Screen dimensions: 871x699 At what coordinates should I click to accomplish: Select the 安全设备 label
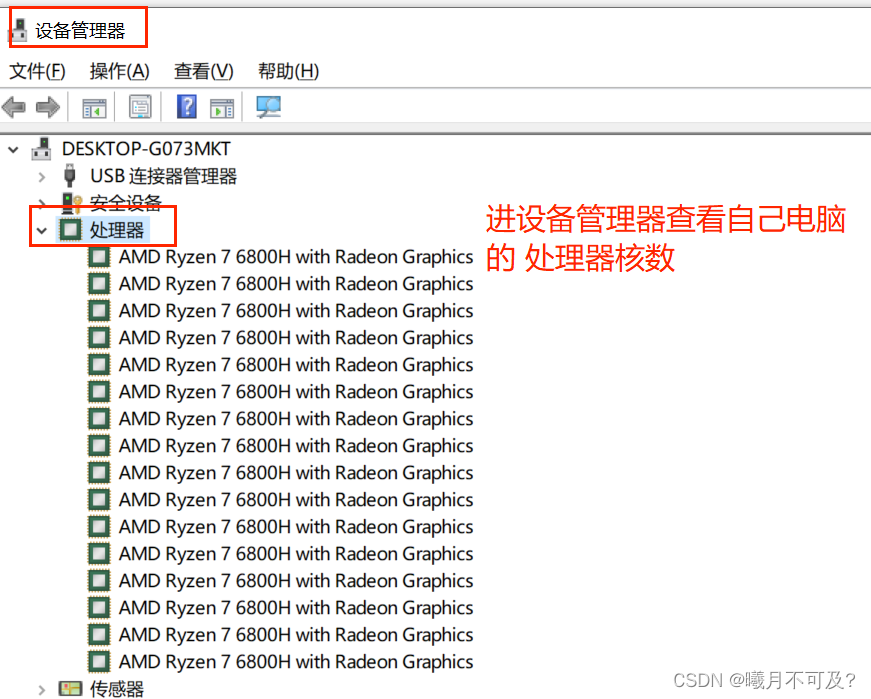click(x=126, y=202)
